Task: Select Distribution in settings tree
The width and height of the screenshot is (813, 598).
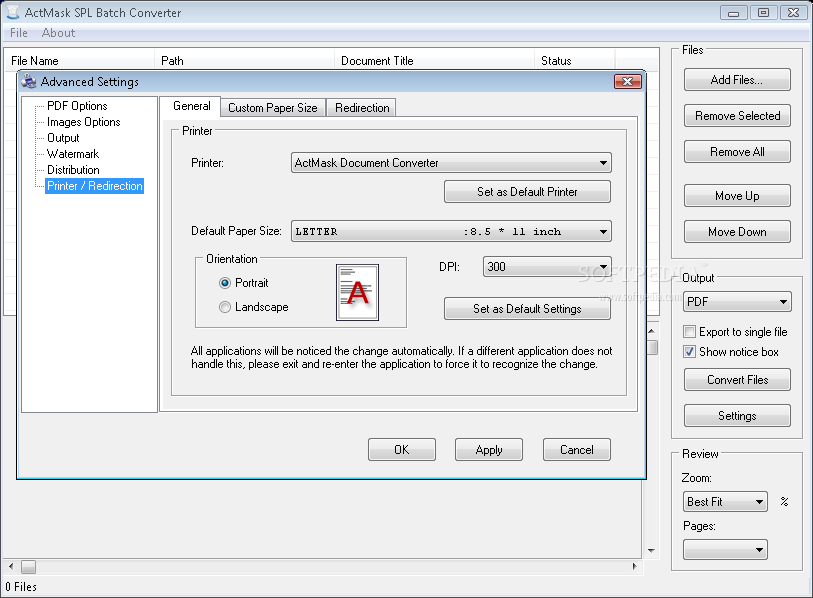Action: point(73,170)
